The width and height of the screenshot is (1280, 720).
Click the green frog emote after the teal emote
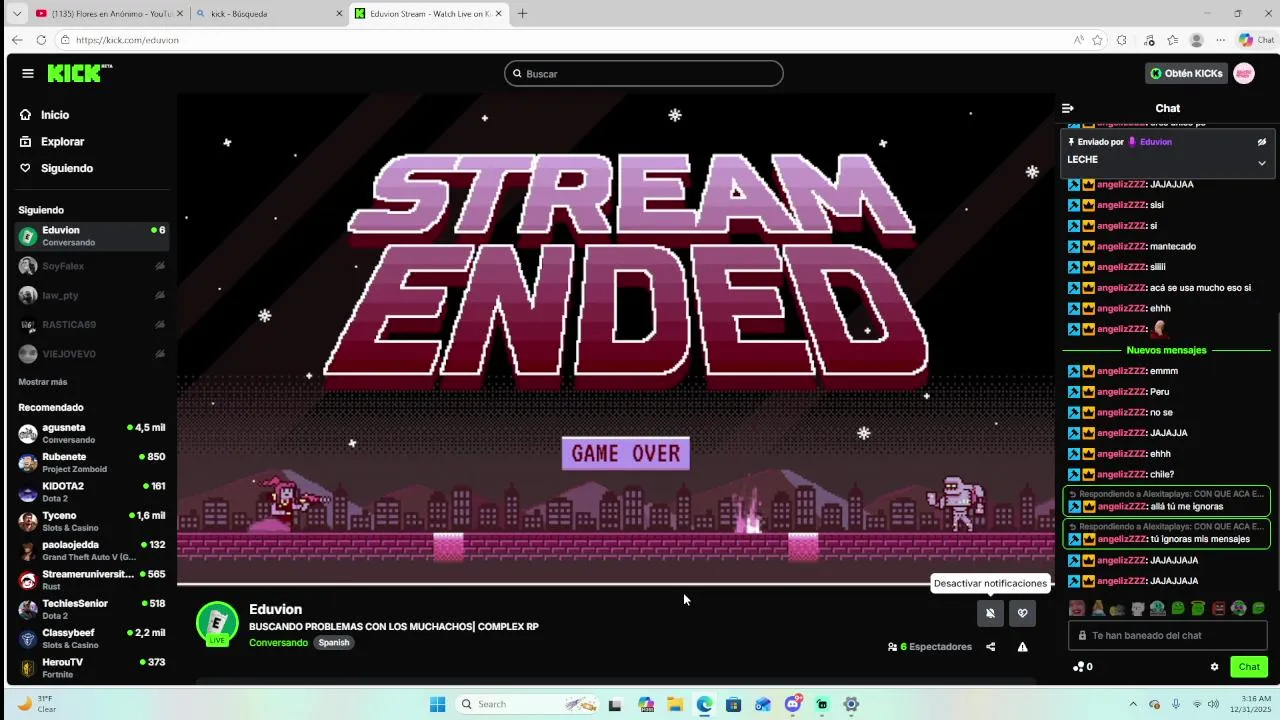(x=1178, y=608)
